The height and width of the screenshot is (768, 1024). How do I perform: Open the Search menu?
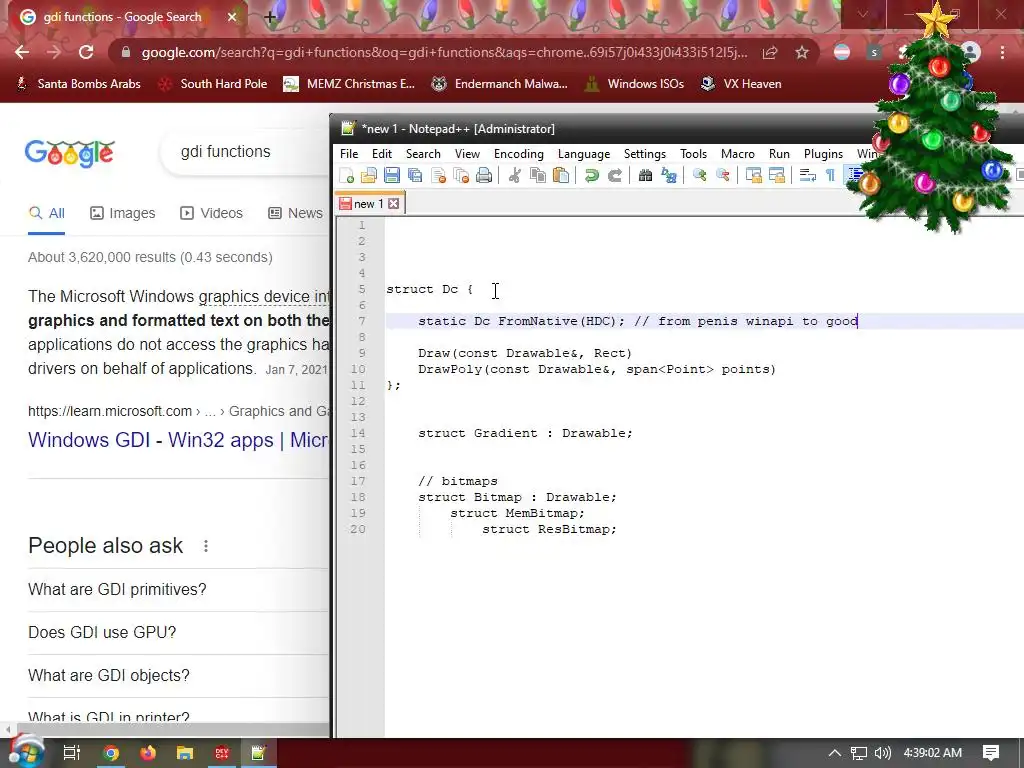(423, 153)
